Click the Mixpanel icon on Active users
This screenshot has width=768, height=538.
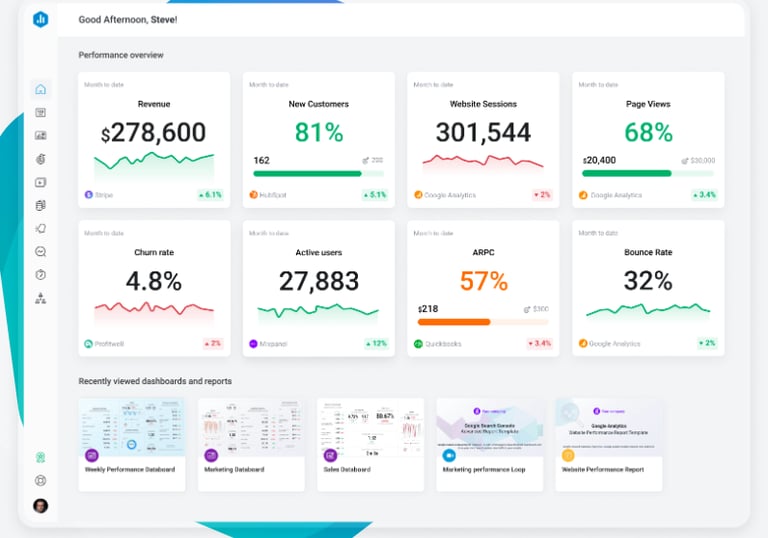point(253,343)
